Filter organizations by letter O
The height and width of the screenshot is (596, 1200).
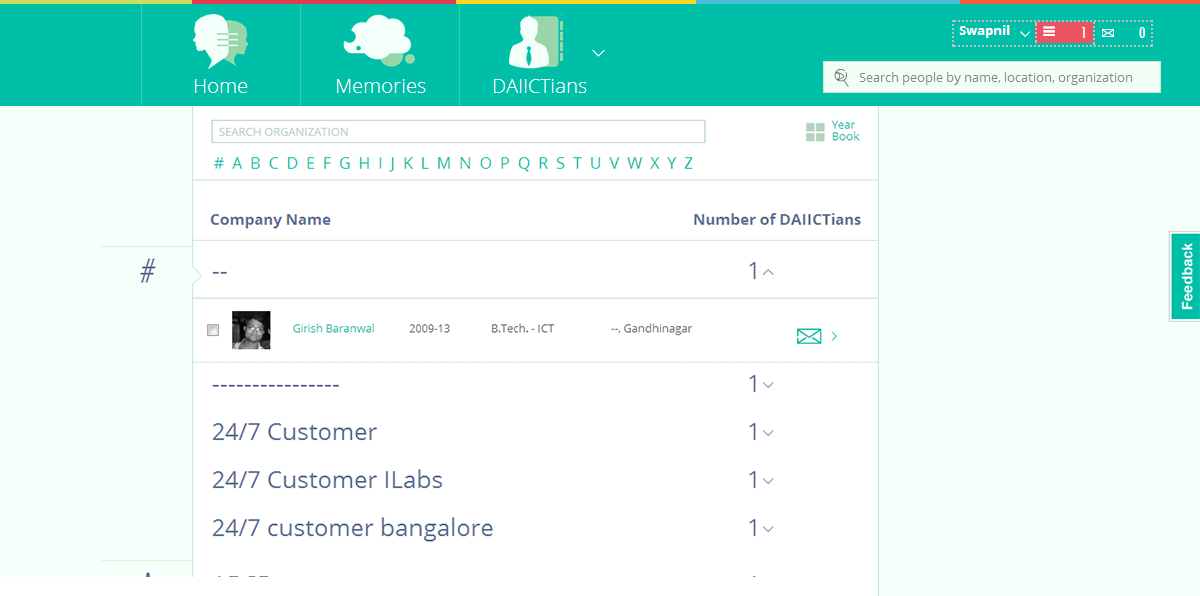486,163
